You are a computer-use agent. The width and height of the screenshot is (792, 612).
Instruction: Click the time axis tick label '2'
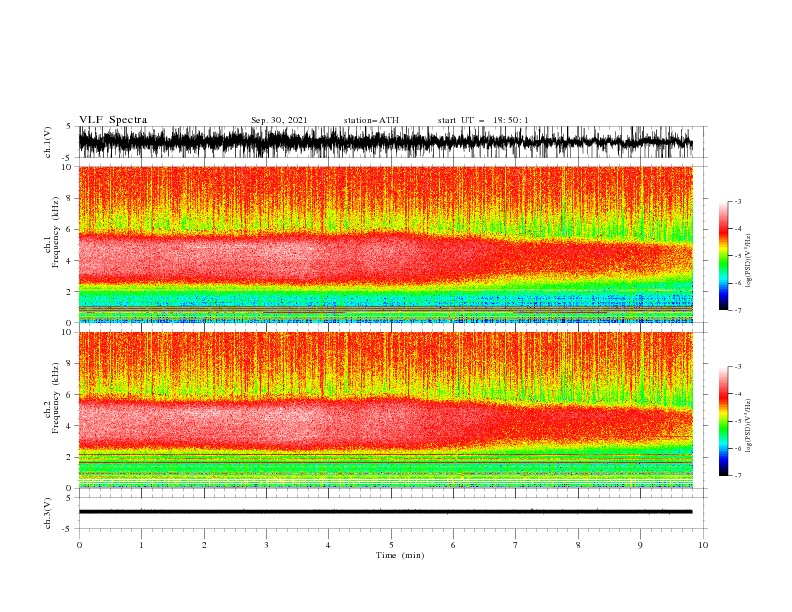(x=204, y=545)
